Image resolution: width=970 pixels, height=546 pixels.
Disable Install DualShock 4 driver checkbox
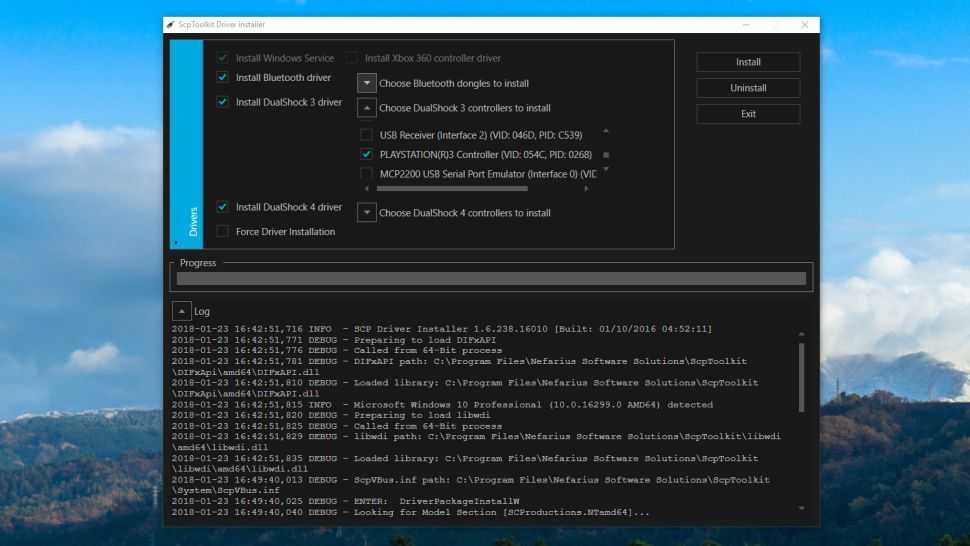point(222,207)
